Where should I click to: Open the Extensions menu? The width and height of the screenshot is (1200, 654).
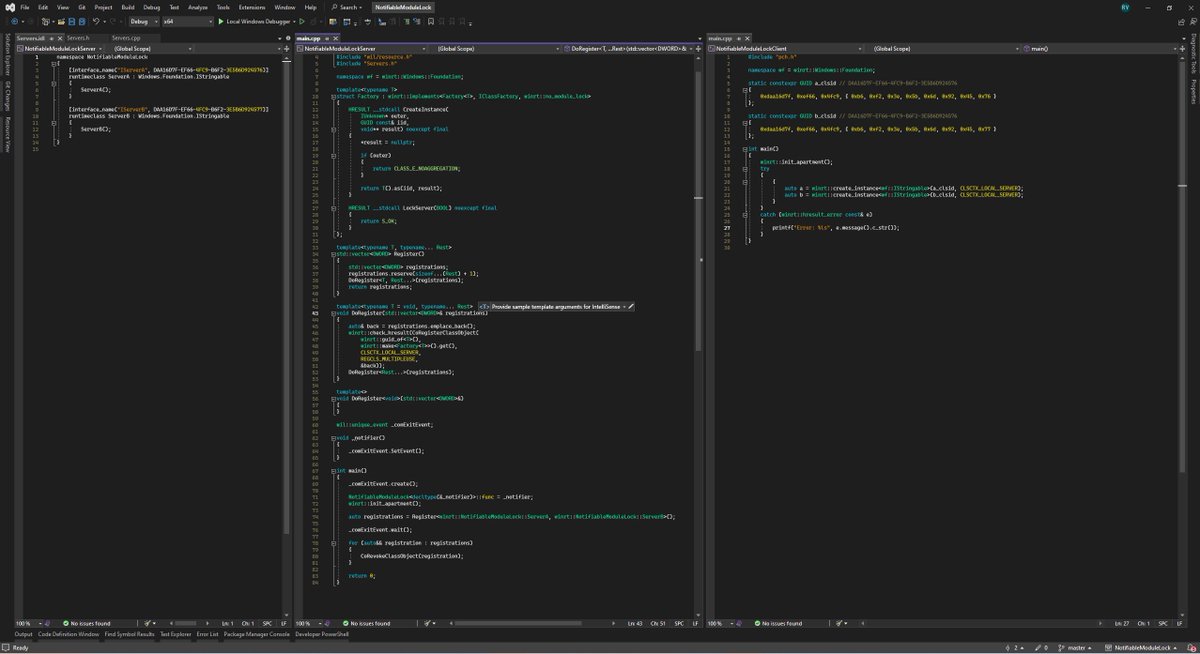tap(252, 7)
